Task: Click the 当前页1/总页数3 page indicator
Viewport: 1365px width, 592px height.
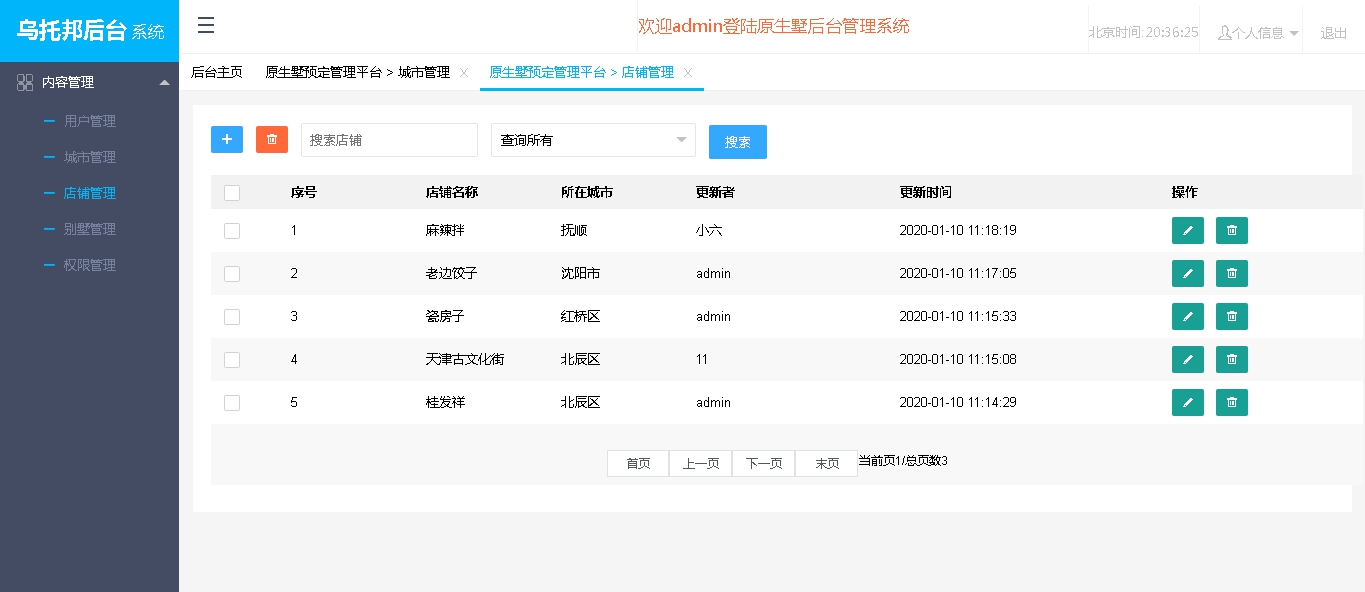Action: 903,461
